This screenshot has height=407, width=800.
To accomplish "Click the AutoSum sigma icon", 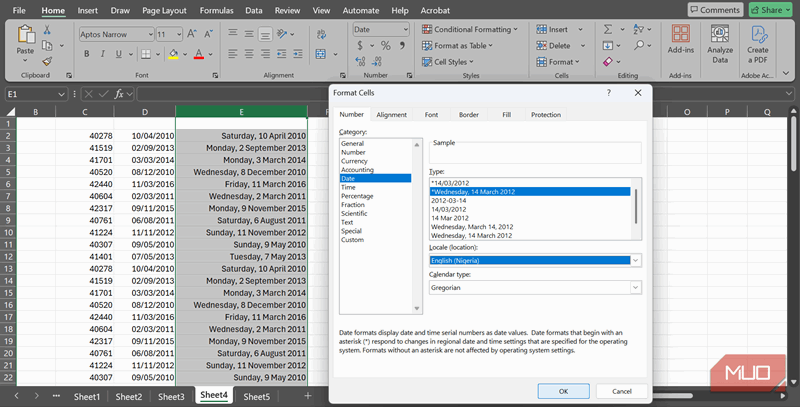I will coord(608,30).
